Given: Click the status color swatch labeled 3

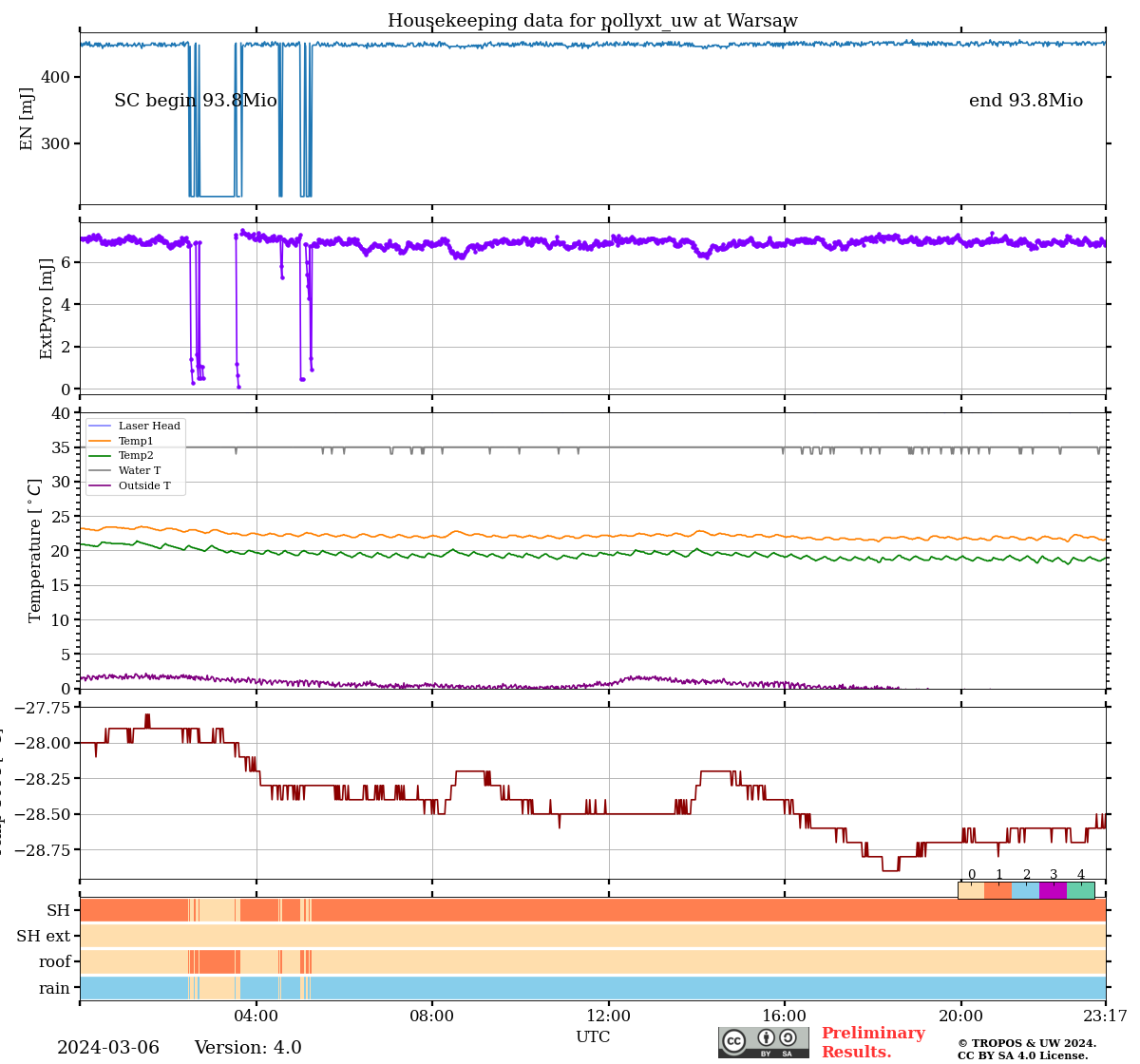Looking at the screenshot, I should pos(1054,890).
